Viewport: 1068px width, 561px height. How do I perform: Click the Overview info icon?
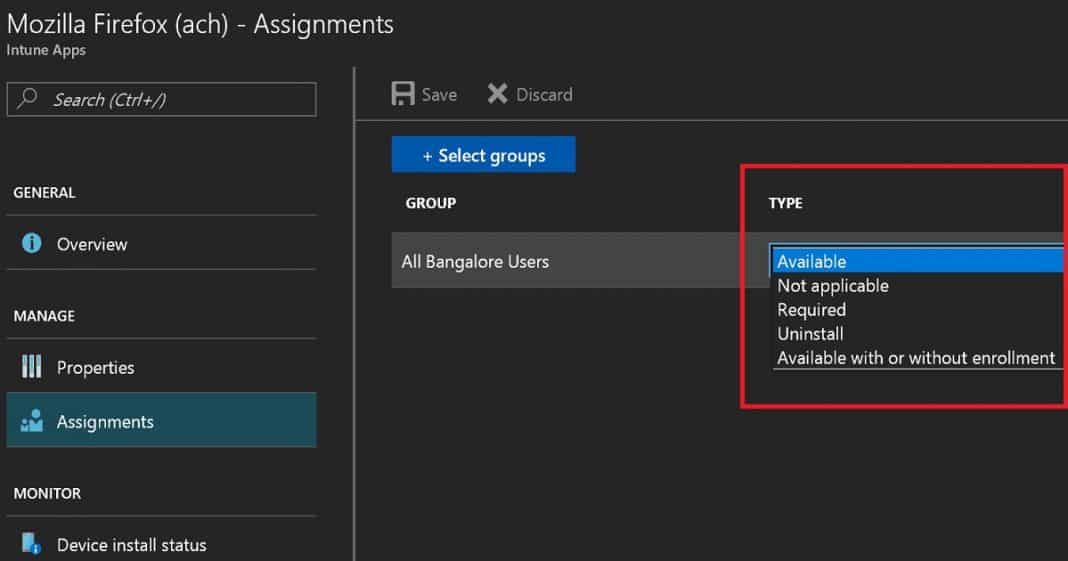[31, 243]
